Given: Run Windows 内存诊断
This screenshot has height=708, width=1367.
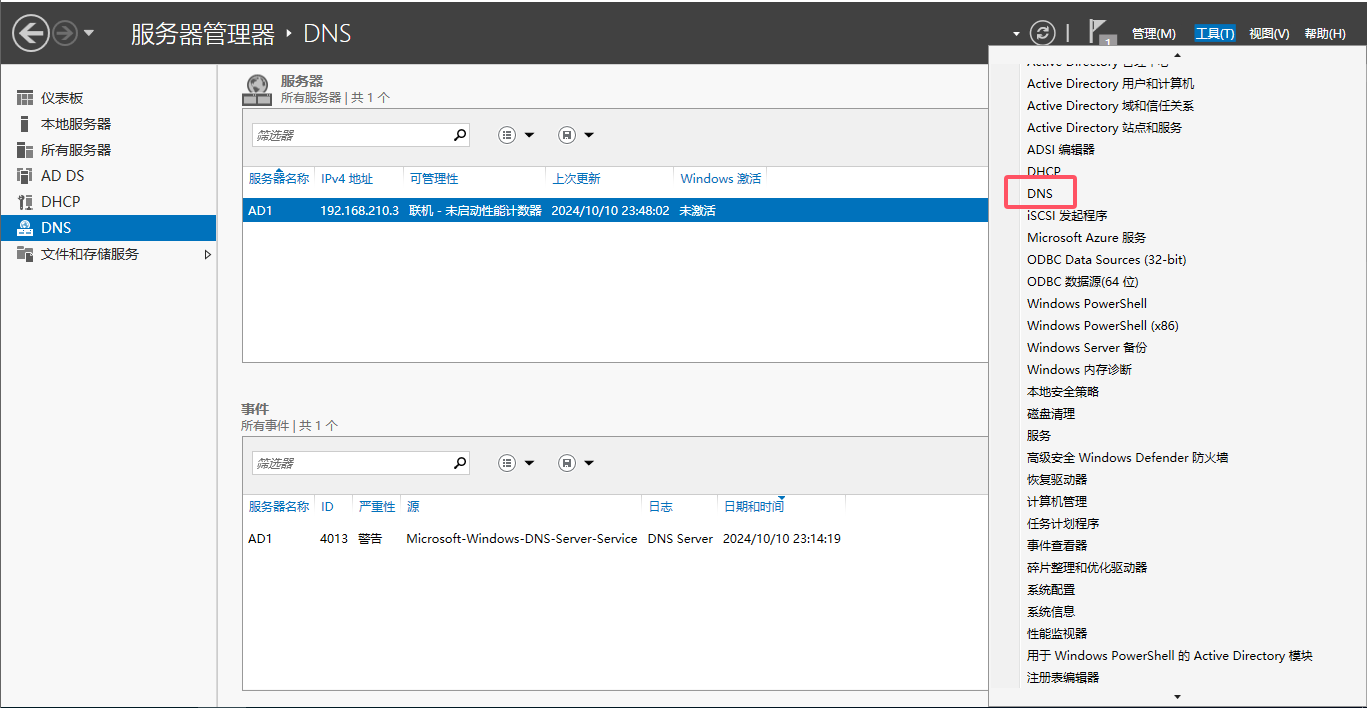Looking at the screenshot, I should click(x=1080, y=370).
